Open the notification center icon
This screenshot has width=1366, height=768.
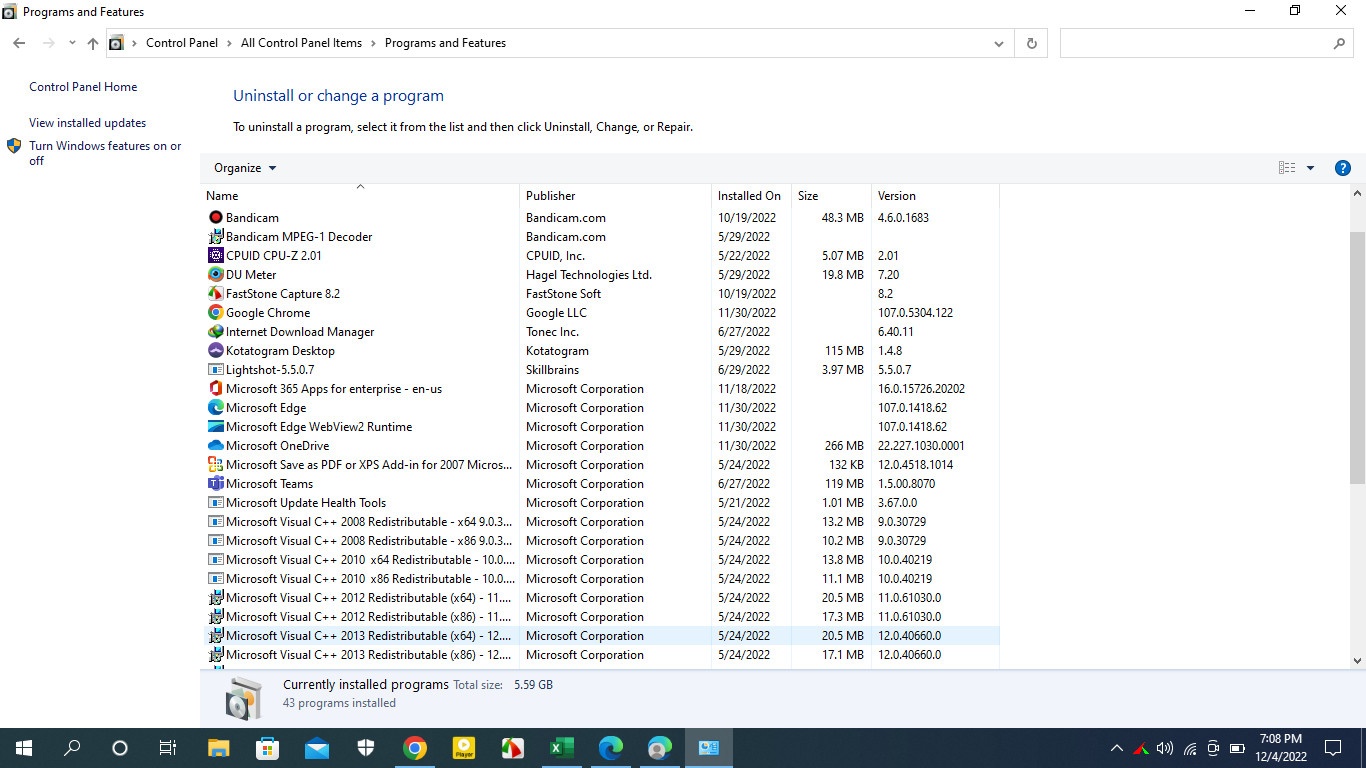click(1333, 748)
